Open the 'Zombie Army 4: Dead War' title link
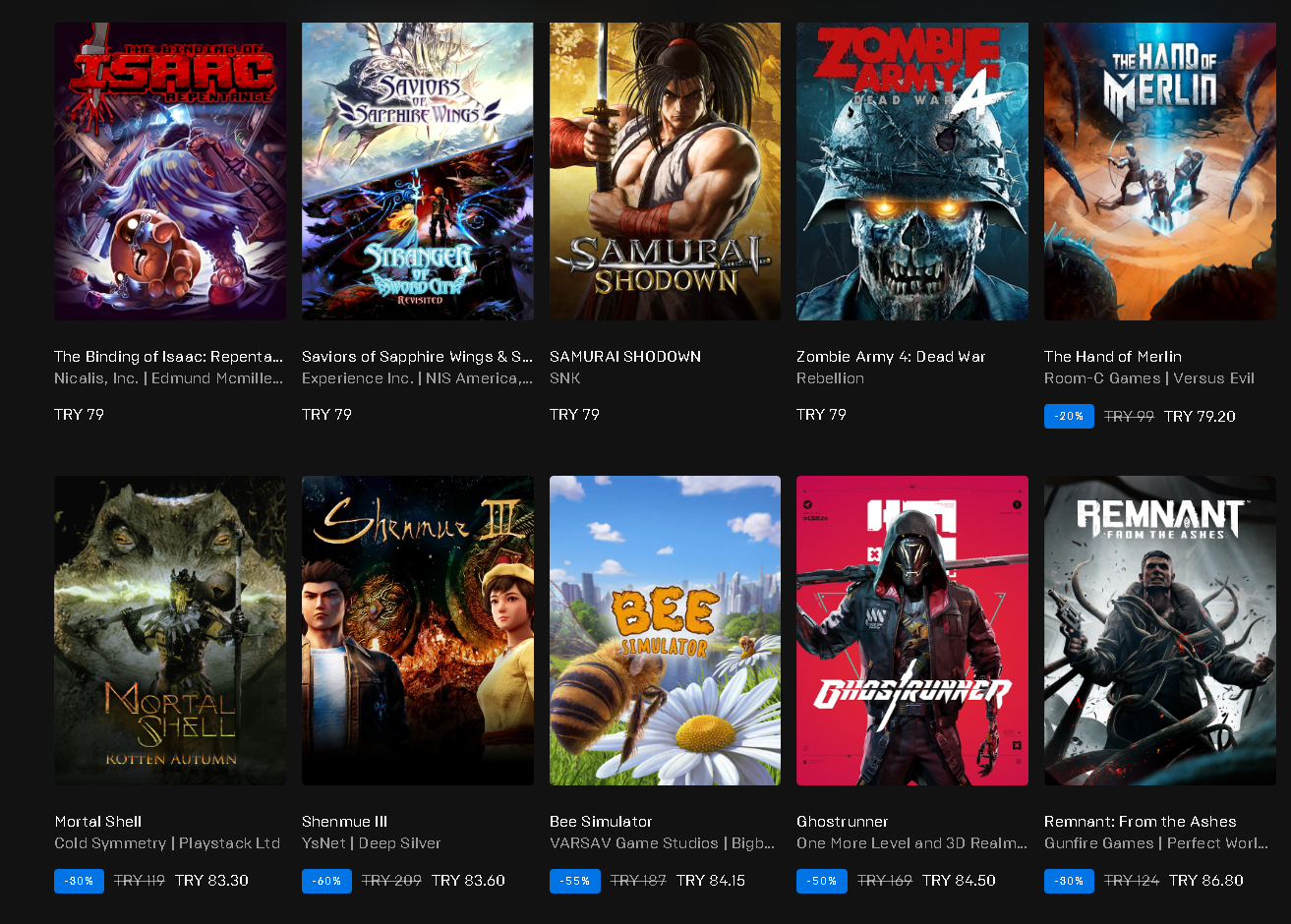Viewport: 1291px width, 924px height. point(891,357)
